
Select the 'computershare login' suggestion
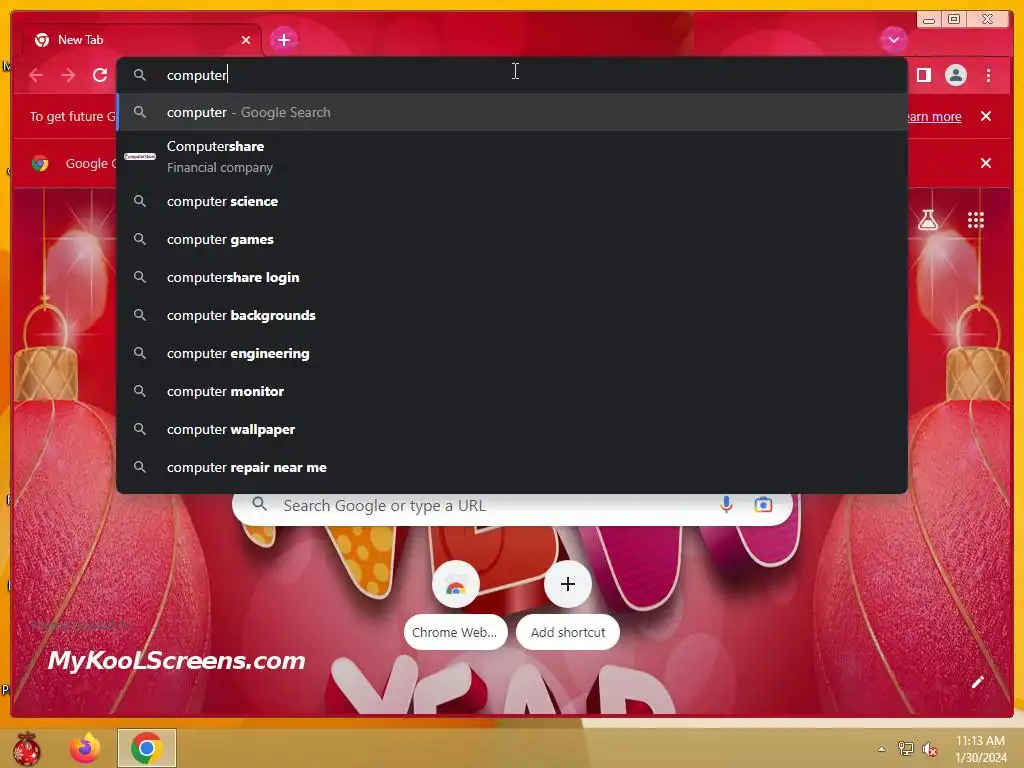pos(512,277)
